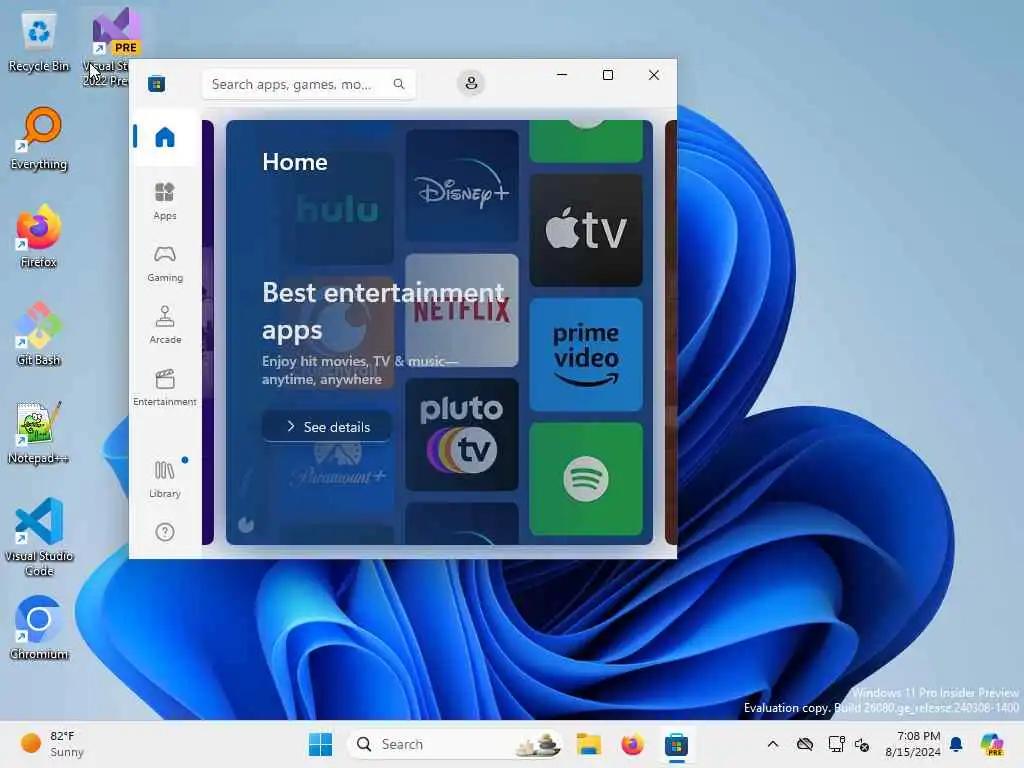Viewport: 1024px width, 768px height.
Task: Open the Home section in Store sidebar
Action: 165,137
